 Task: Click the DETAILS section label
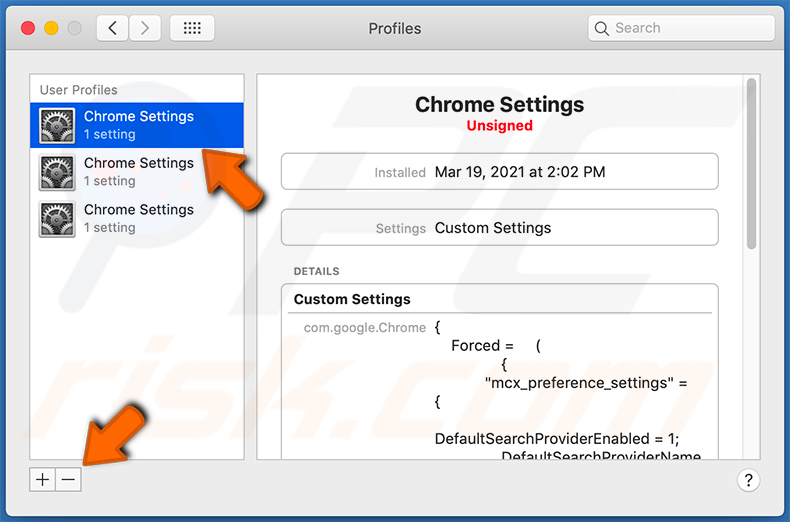(x=316, y=271)
